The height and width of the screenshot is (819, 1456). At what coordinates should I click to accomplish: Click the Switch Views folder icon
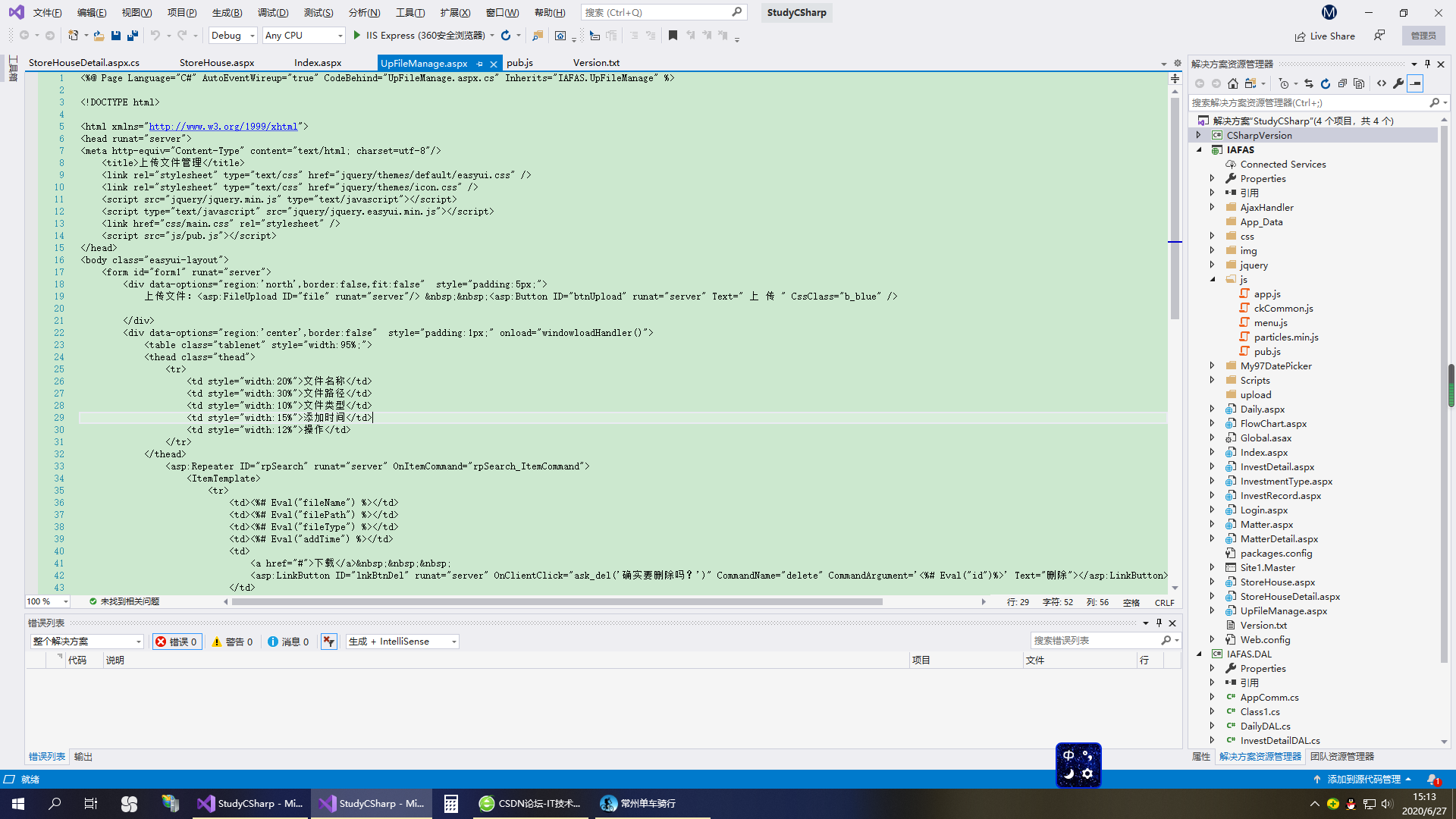point(1250,83)
